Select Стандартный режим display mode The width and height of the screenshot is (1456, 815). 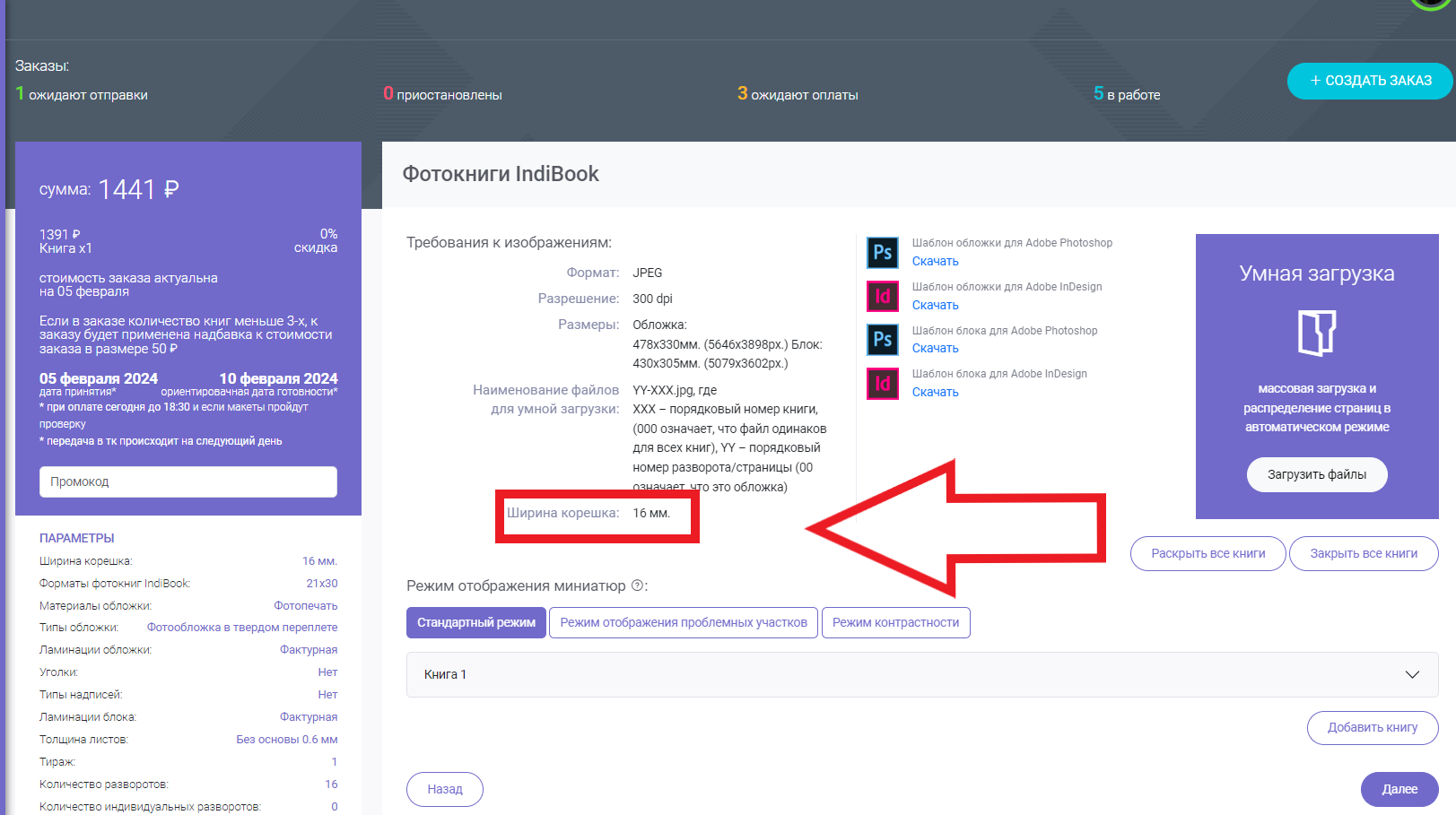coord(475,622)
